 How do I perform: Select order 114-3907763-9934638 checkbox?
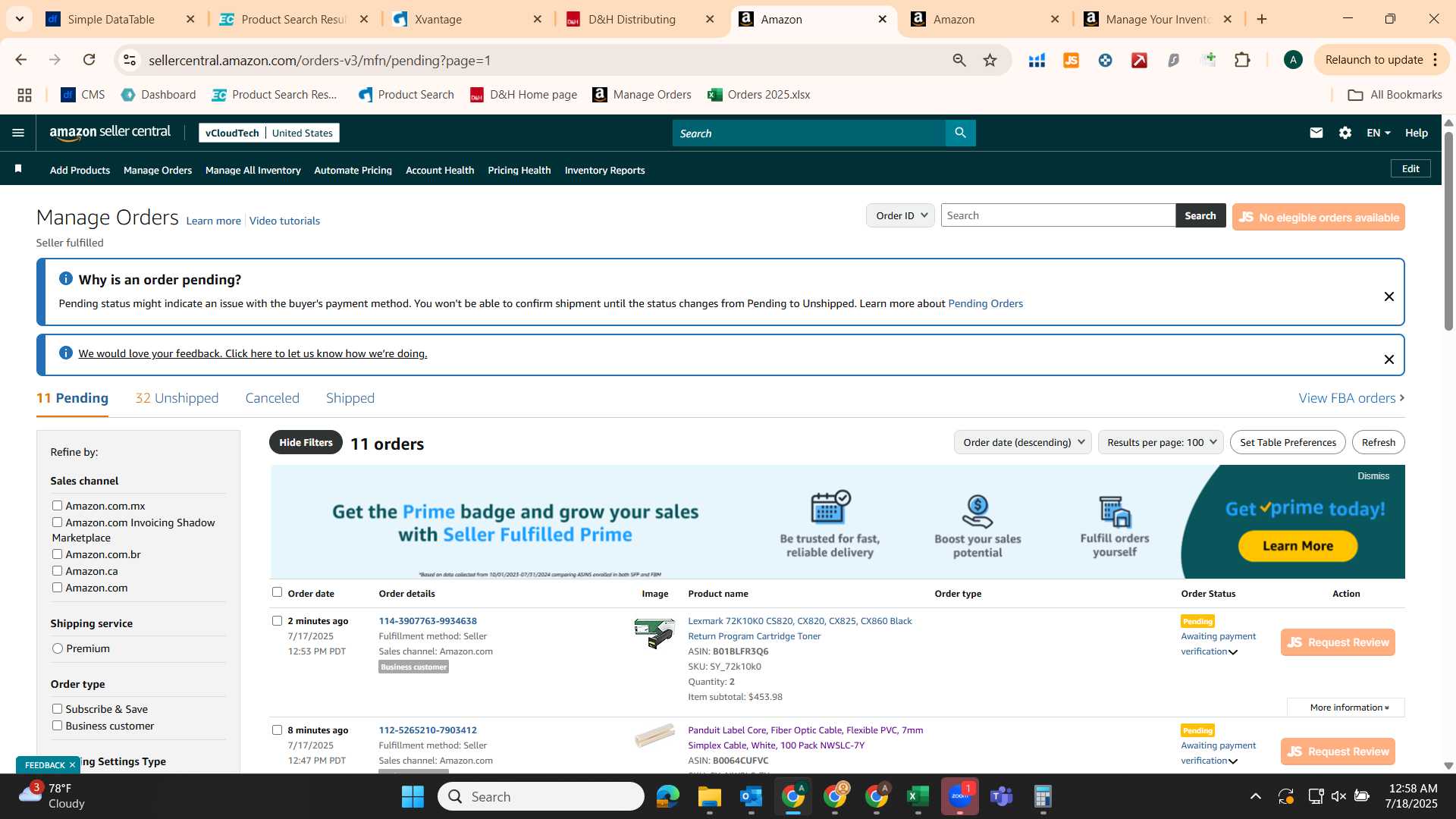[x=277, y=620]
